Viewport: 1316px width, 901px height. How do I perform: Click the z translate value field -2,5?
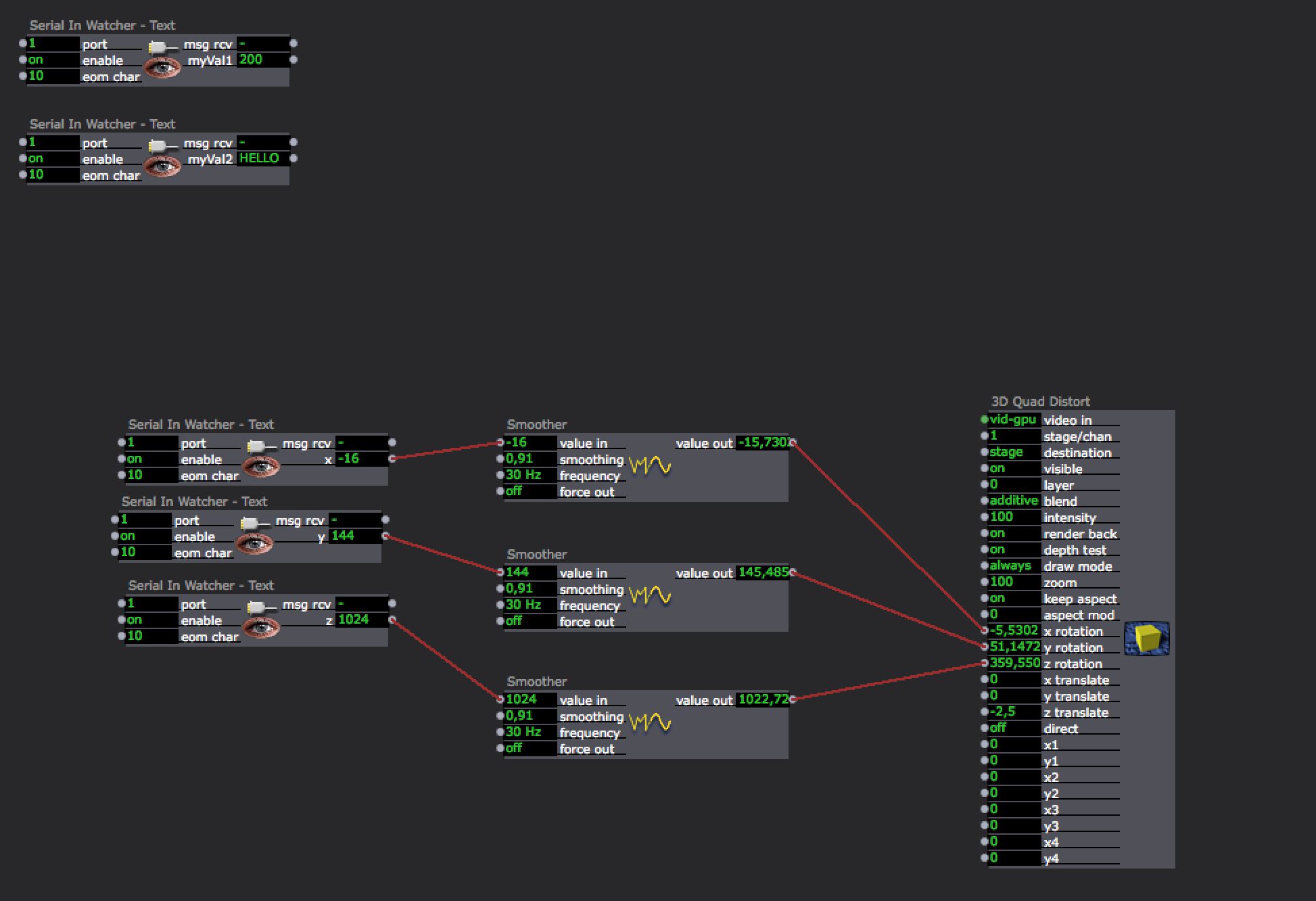(1013, 712)
